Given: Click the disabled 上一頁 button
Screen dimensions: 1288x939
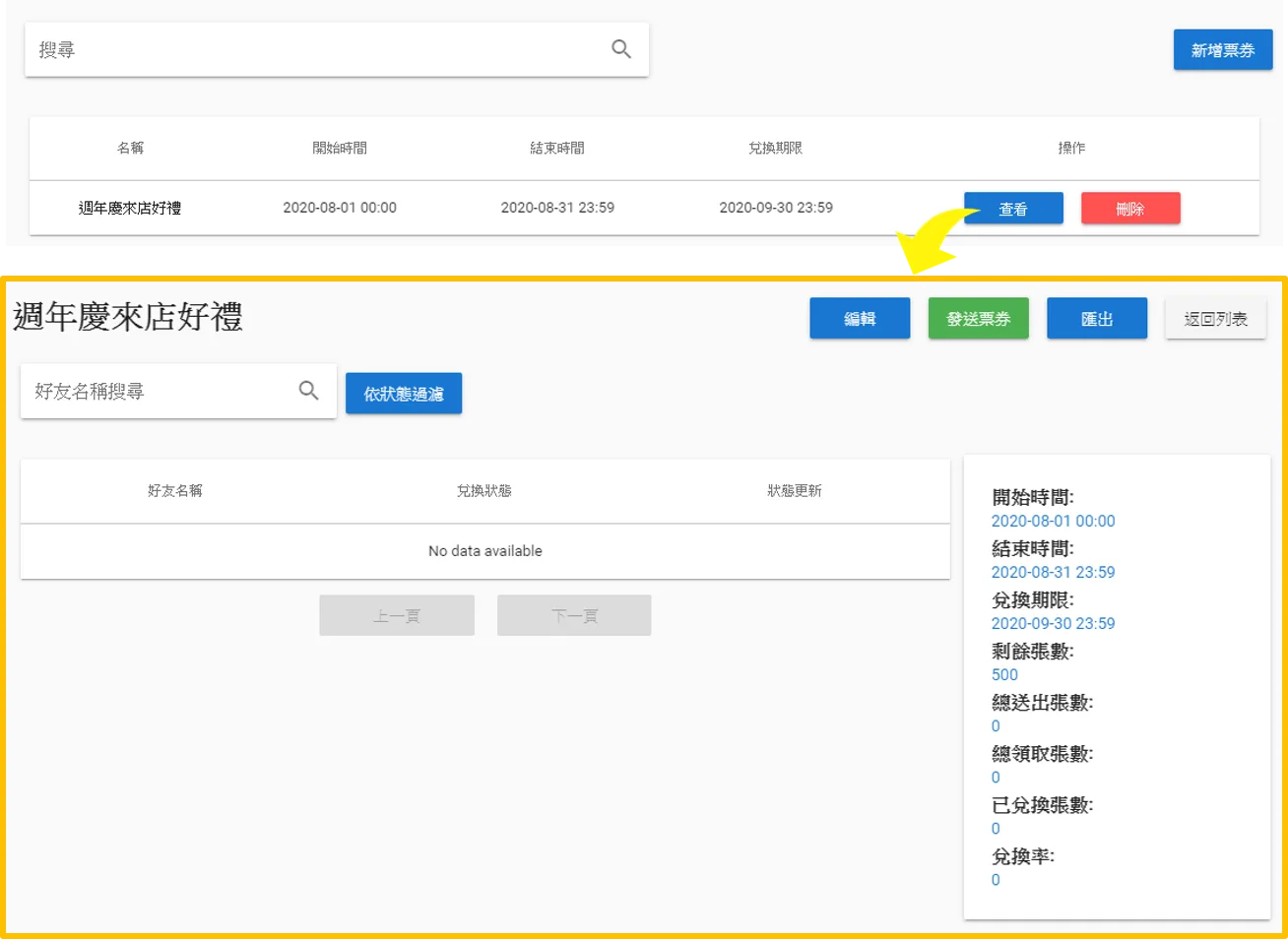Looking at the screenshot, I should point(397,616).
